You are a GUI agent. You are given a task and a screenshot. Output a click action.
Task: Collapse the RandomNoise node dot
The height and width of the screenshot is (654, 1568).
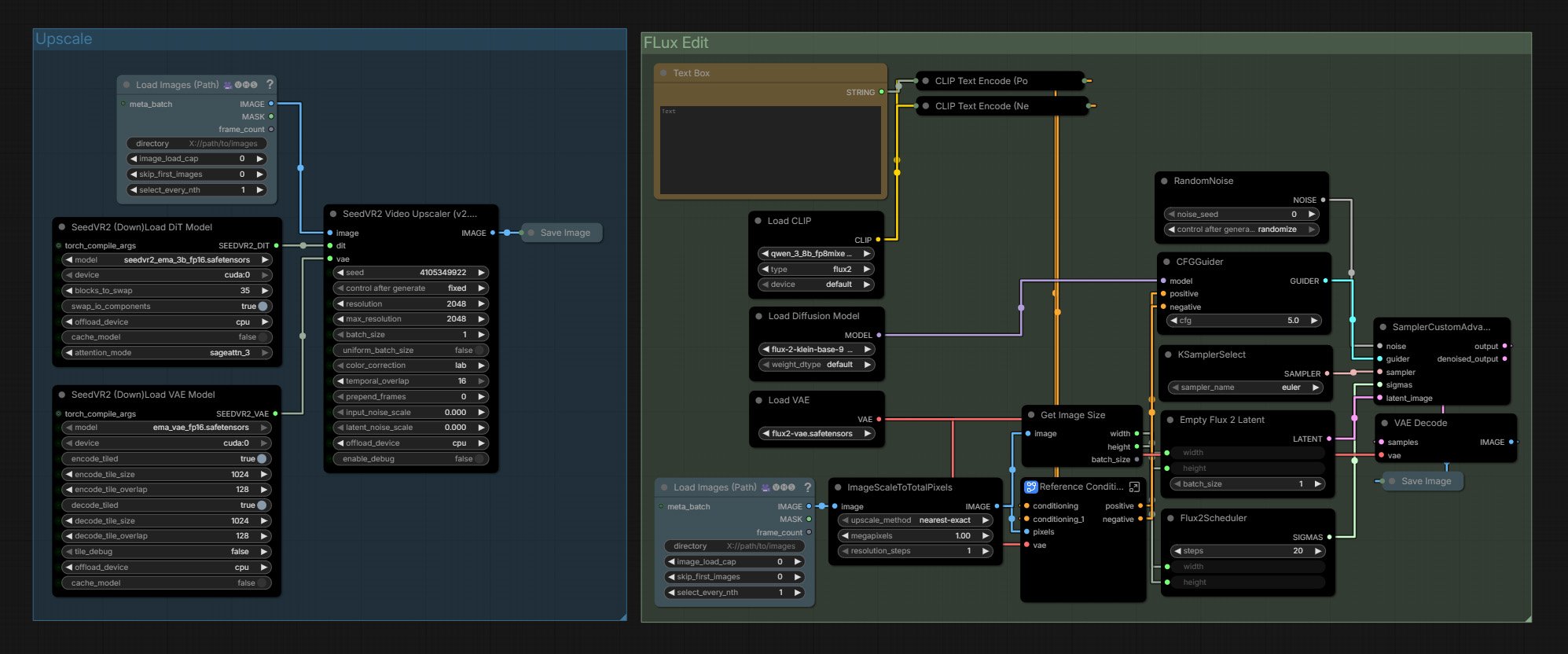1165,181
